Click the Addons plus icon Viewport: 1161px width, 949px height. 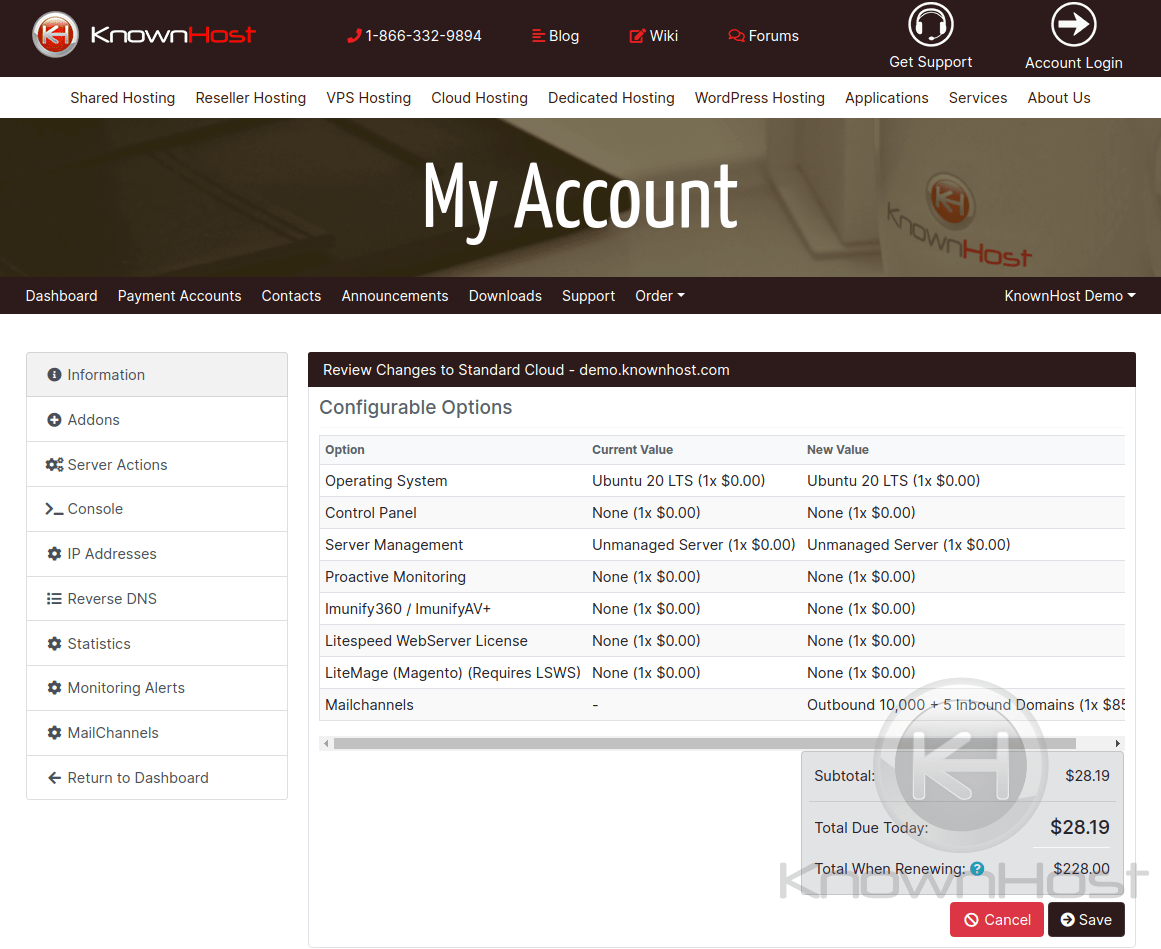[54, 420]
